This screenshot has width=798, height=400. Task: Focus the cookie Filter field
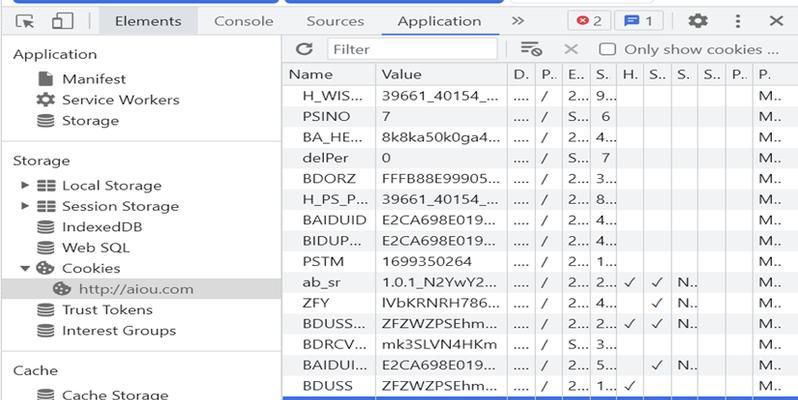pyautogui.click(x=412, y=49)
